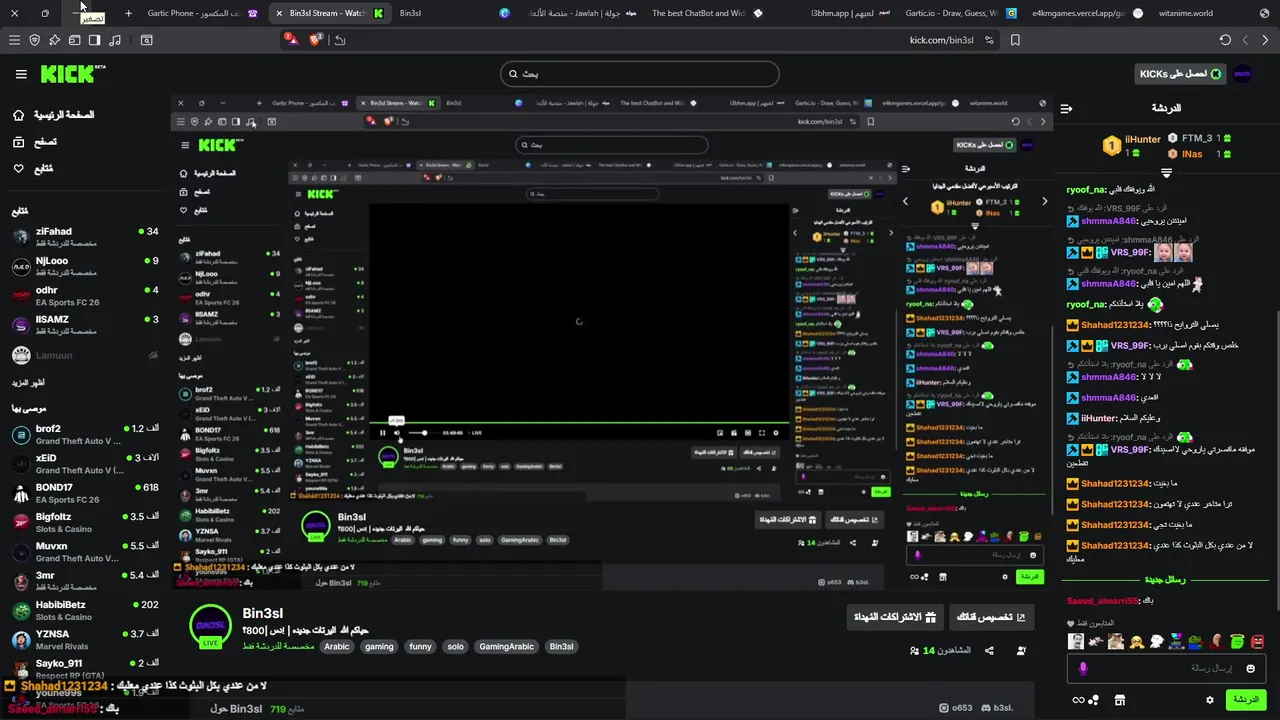Open Browse in Kick sidebar

(x=34, y=142)
